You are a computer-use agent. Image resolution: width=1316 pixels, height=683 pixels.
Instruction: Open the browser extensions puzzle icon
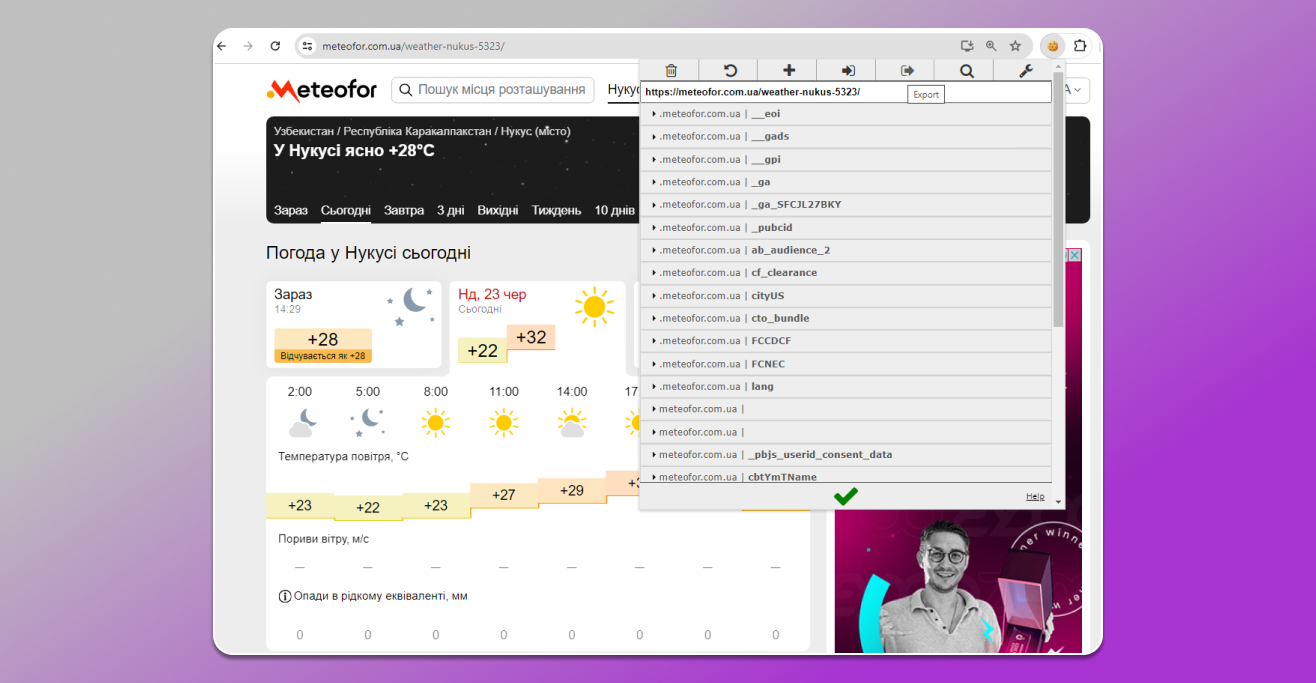pyautogui.click(x=1080, y=46)
